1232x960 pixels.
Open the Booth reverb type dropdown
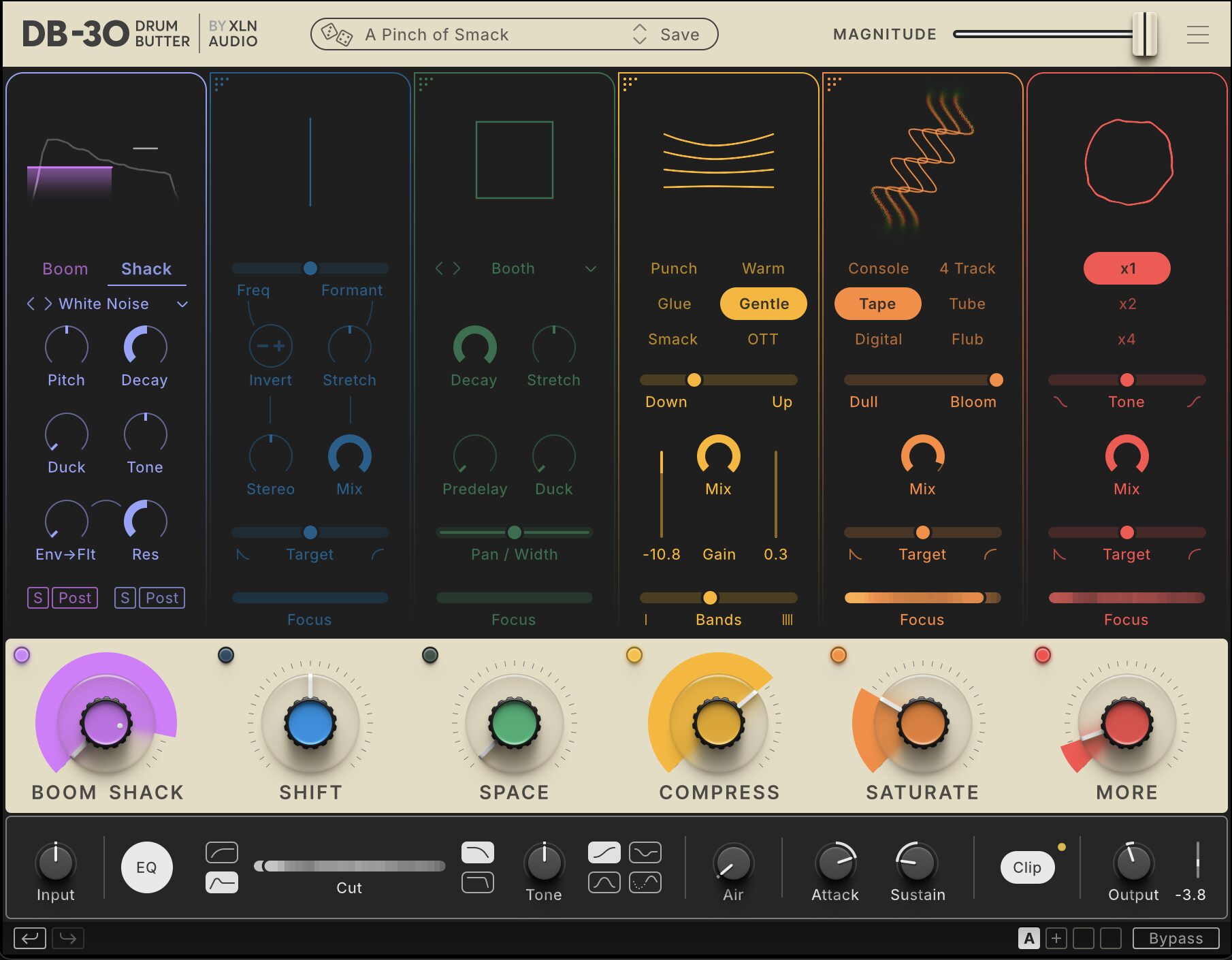pos(590,269)
